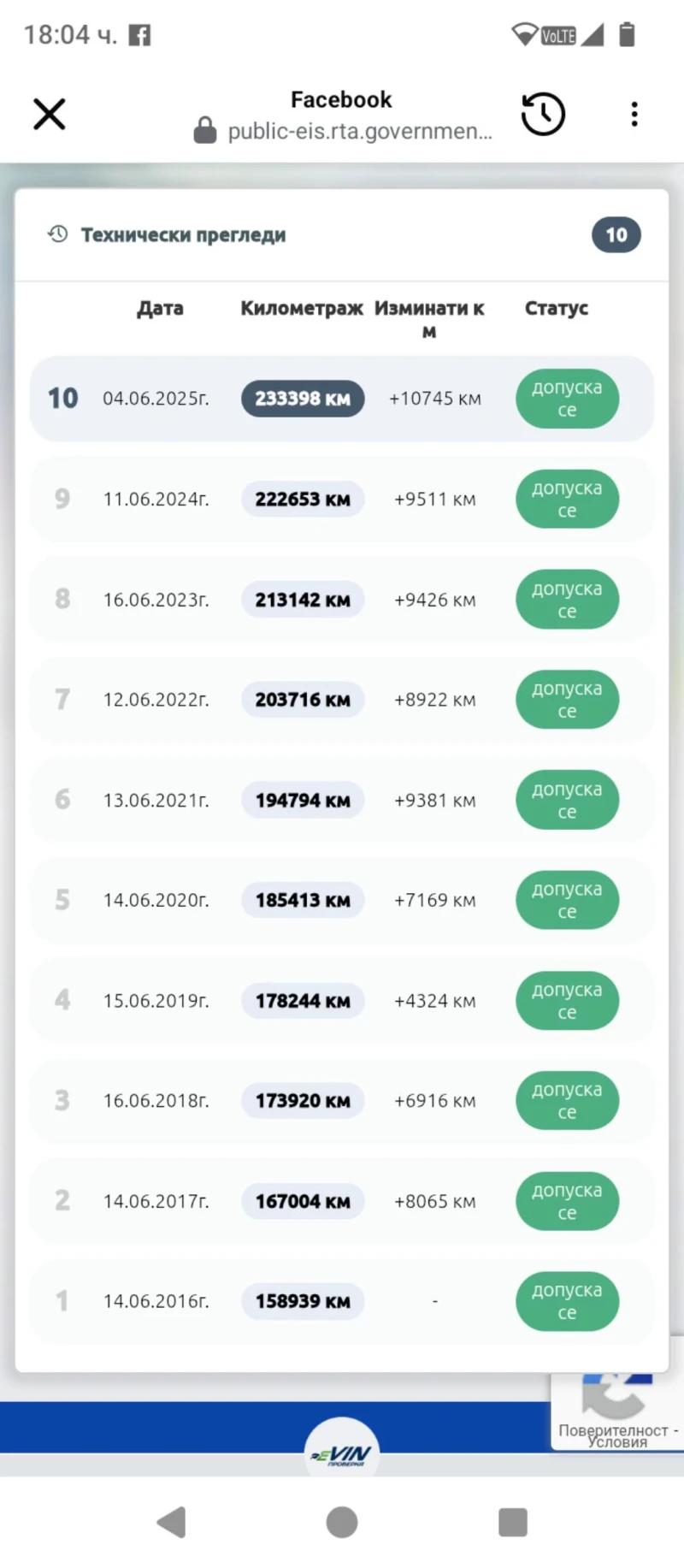Screen dimensions: 684x1568
Task: Tap the VIN проверка logo at bottom
Action: [x=342, y=1453]
